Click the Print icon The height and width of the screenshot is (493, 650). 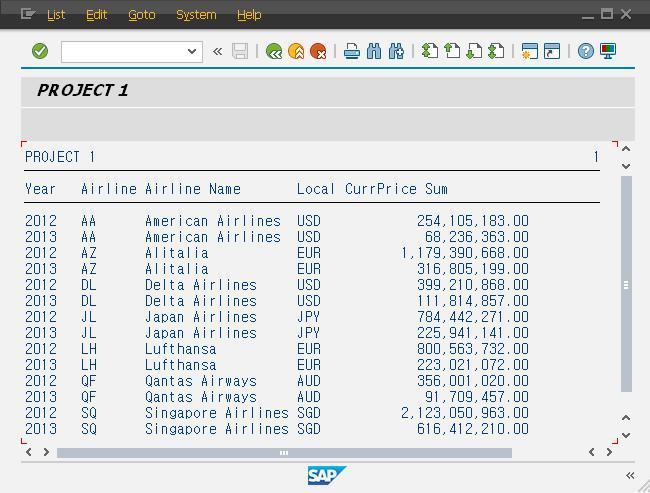[352, 51]
